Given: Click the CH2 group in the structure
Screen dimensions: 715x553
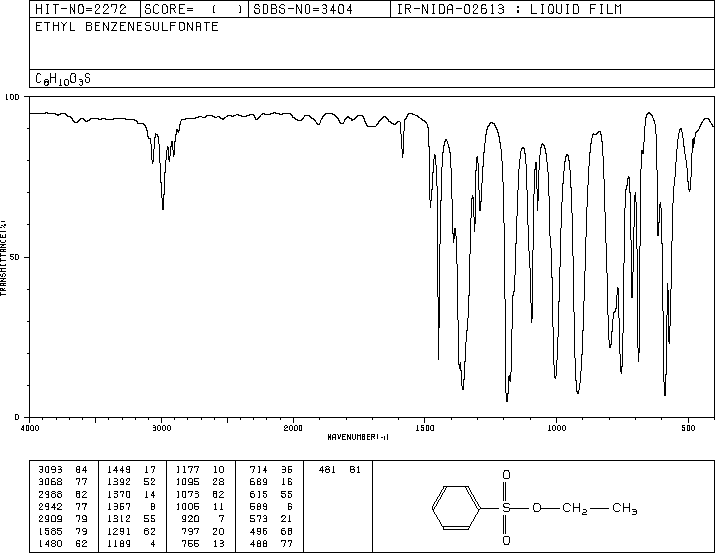Looking at the screenshot, I should coord(575,508).
